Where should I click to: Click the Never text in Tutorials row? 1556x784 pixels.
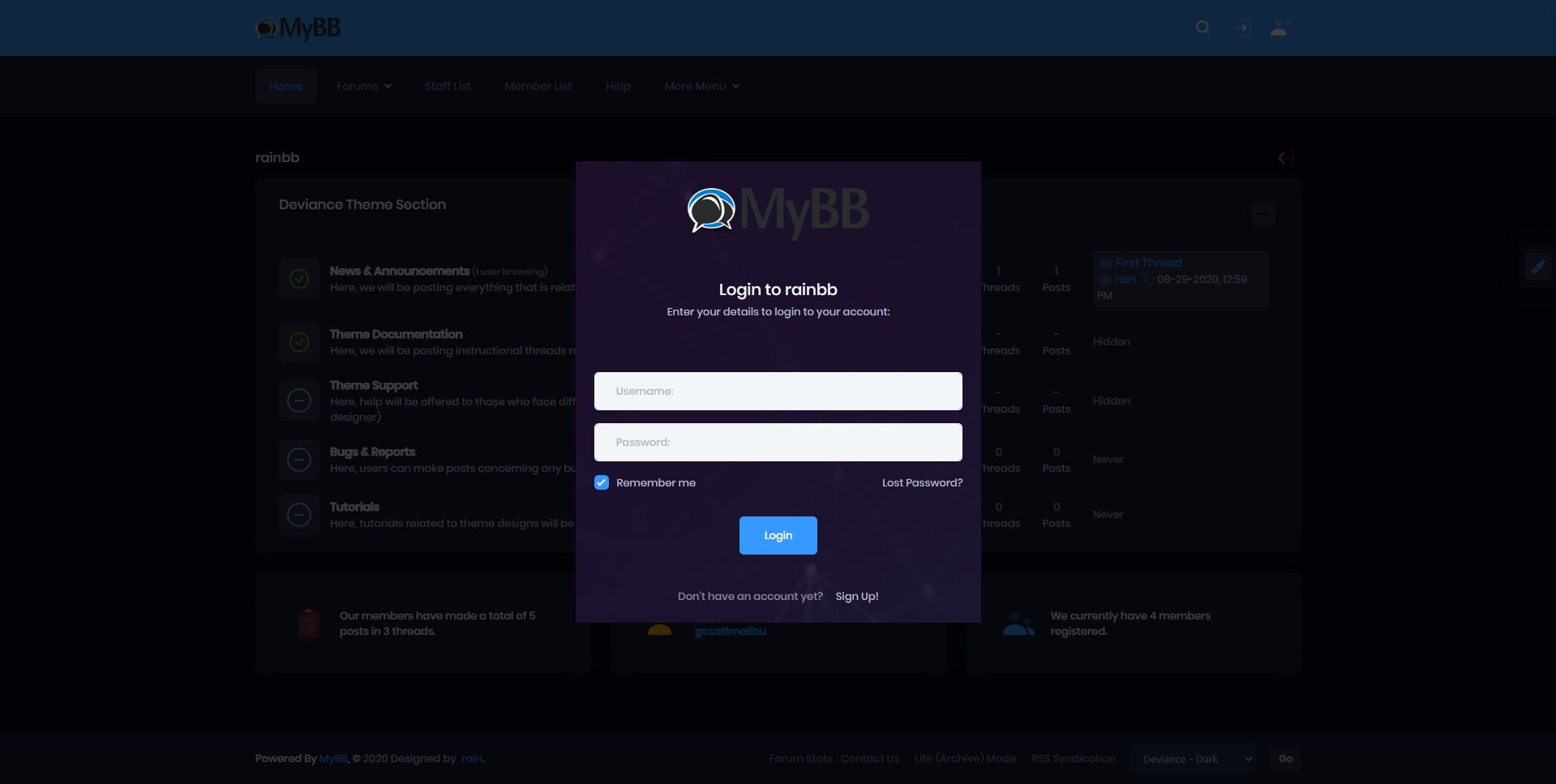point(1108,515)
